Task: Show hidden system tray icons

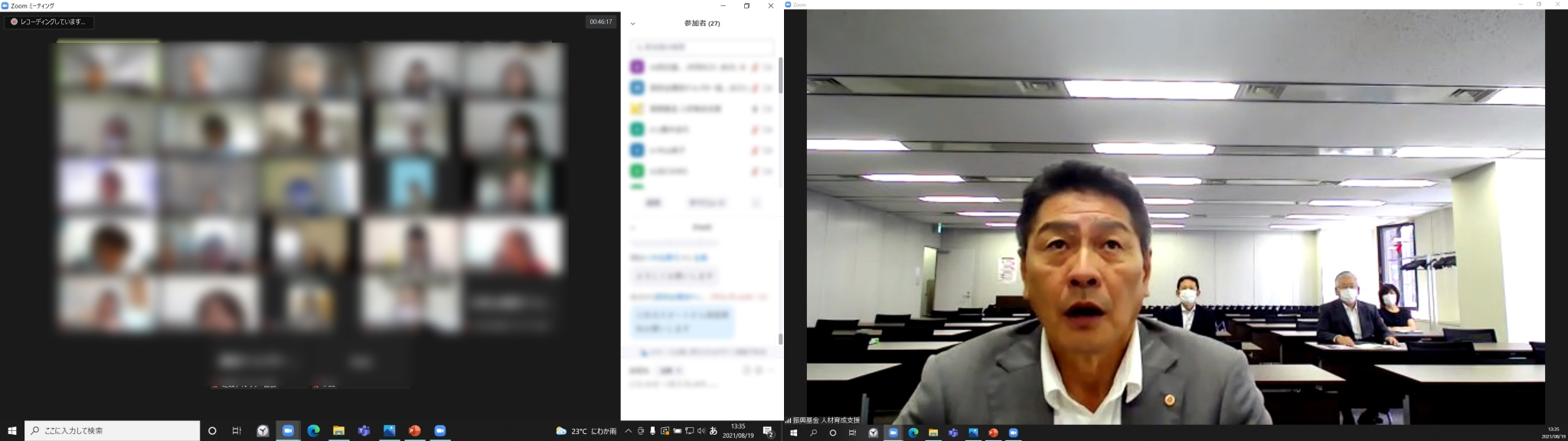Action: pyautogui.click(x=629, y=431)
